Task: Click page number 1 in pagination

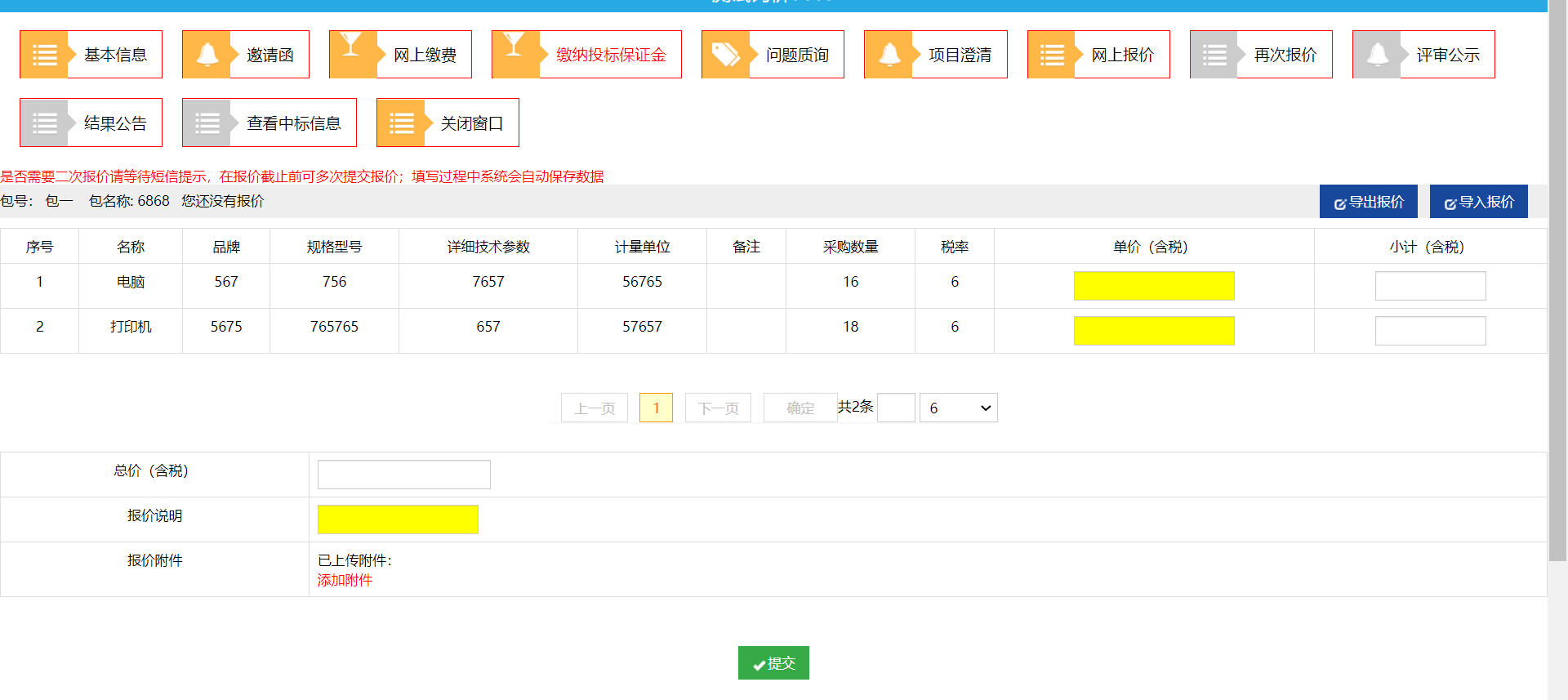Action: (656, 408)
